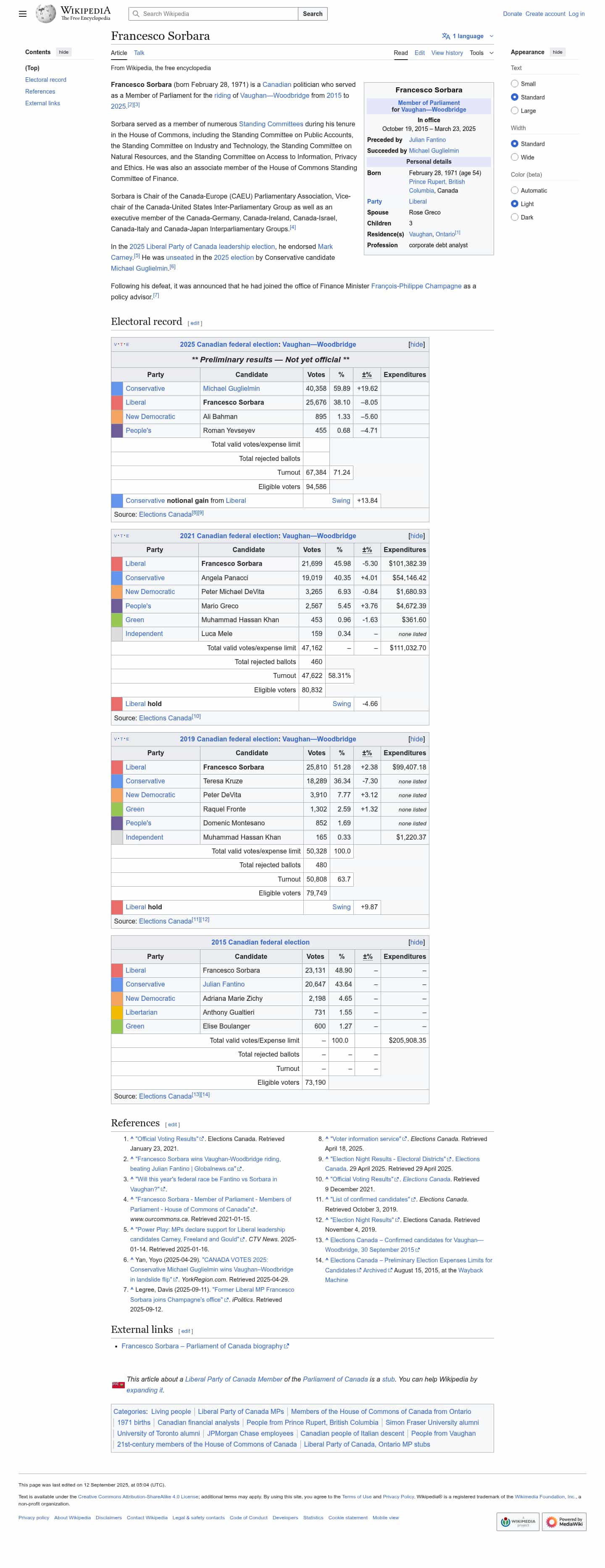
Task: Collapse the 2019 federal election table
Action: point(417,739)
